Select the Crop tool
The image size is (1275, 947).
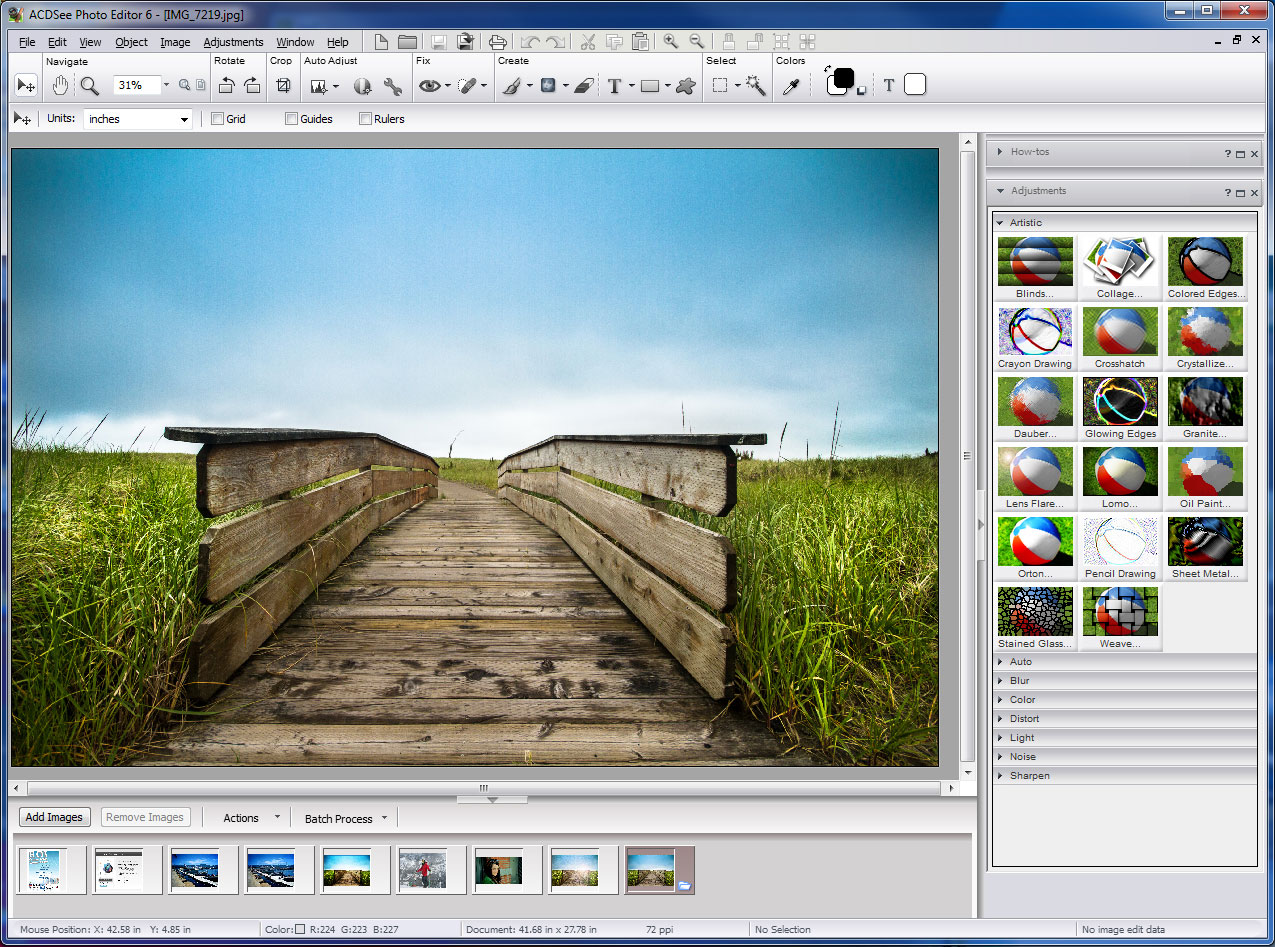pos(283,86)
